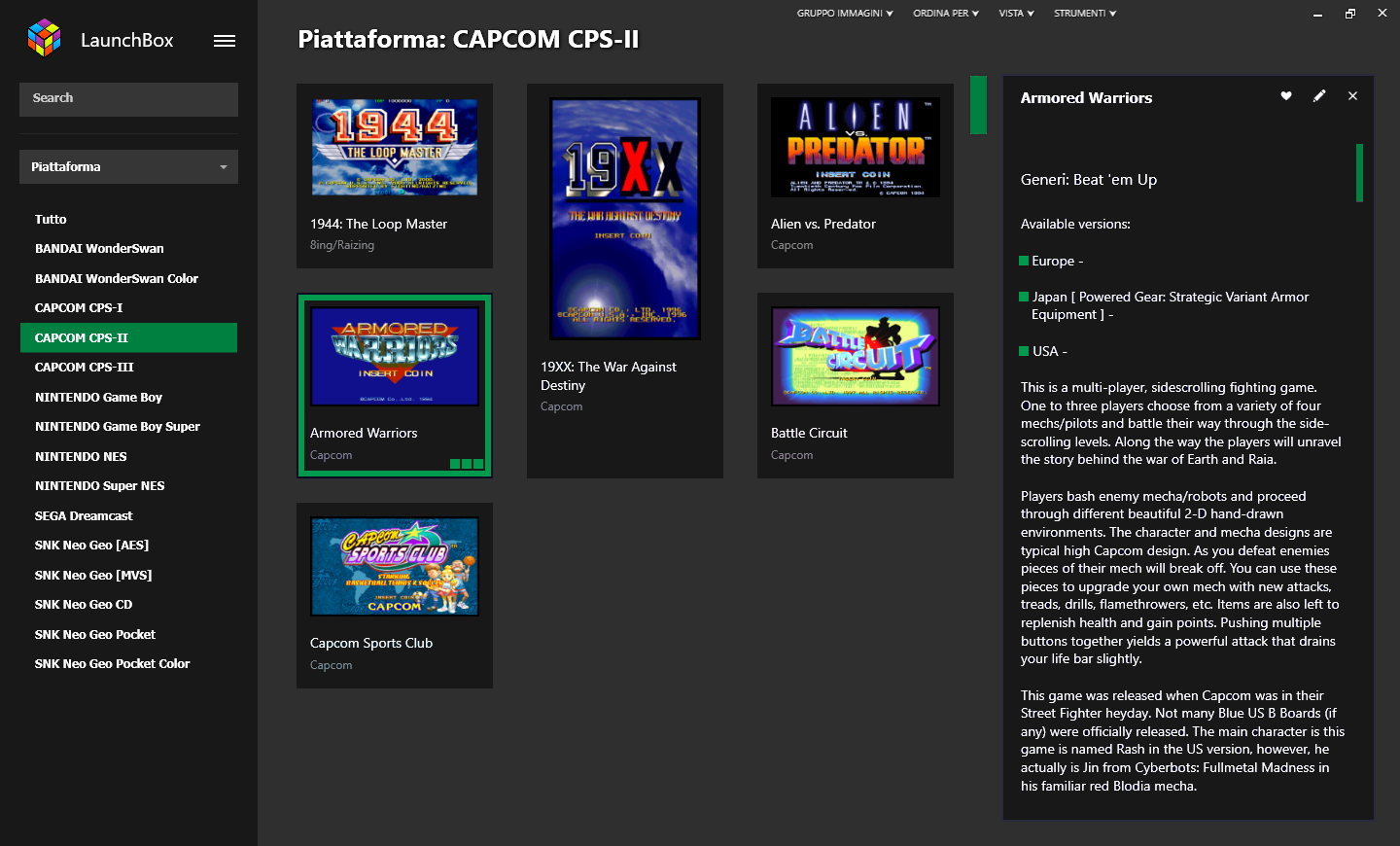Open the Gruppo Immagini dropdown menu
The height and width of the screenshot is (846, 1400).
[x=845, y=14]
